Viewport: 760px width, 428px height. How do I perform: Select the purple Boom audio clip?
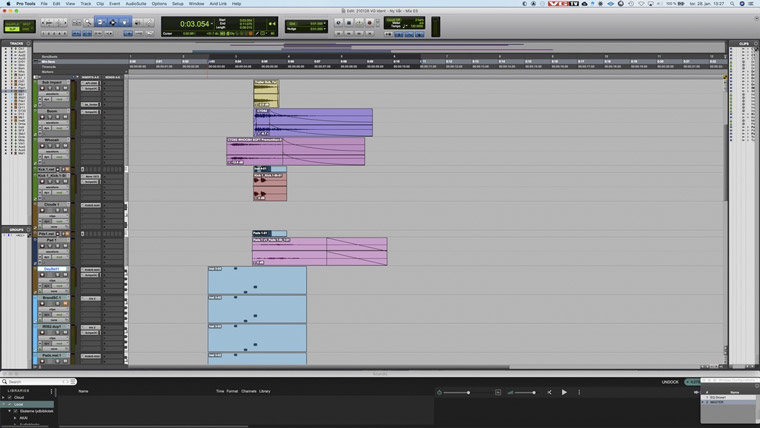click(x=313, y=123)
